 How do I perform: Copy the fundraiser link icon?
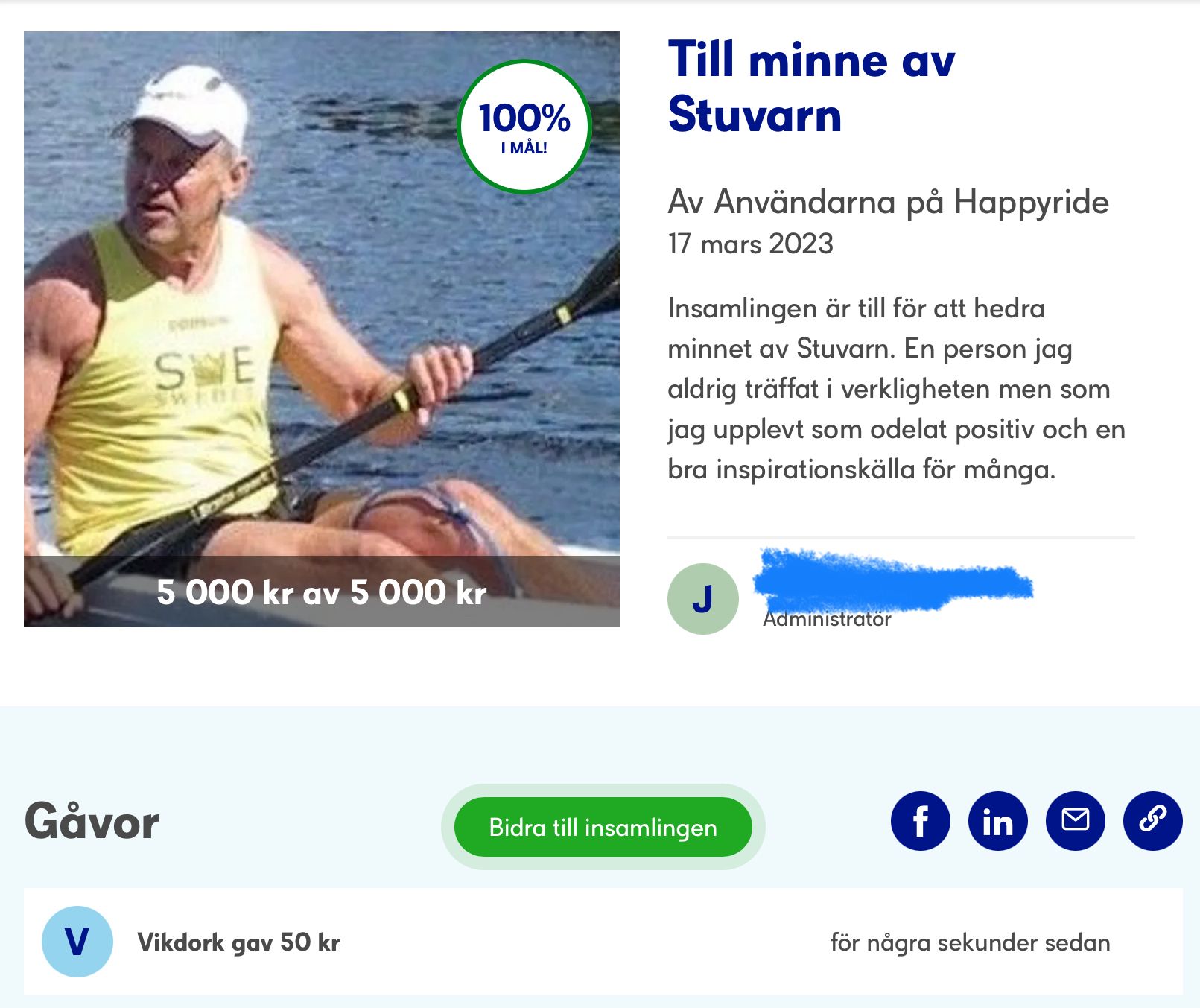(1152, 821)
